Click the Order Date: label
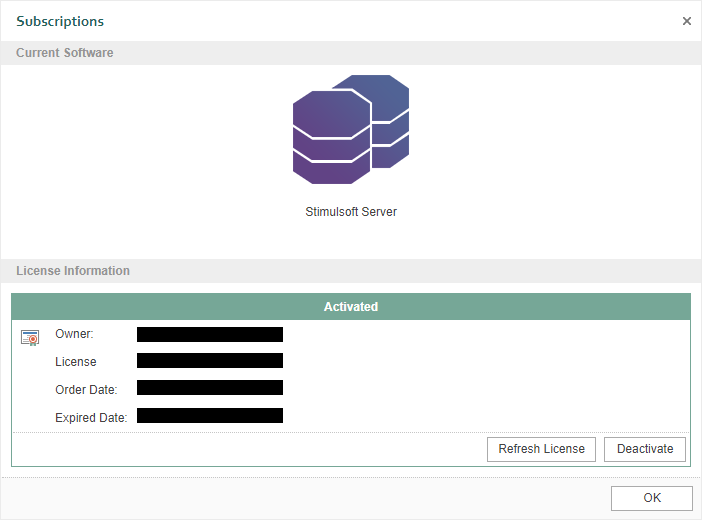702x520 pixels. [86, 390]
